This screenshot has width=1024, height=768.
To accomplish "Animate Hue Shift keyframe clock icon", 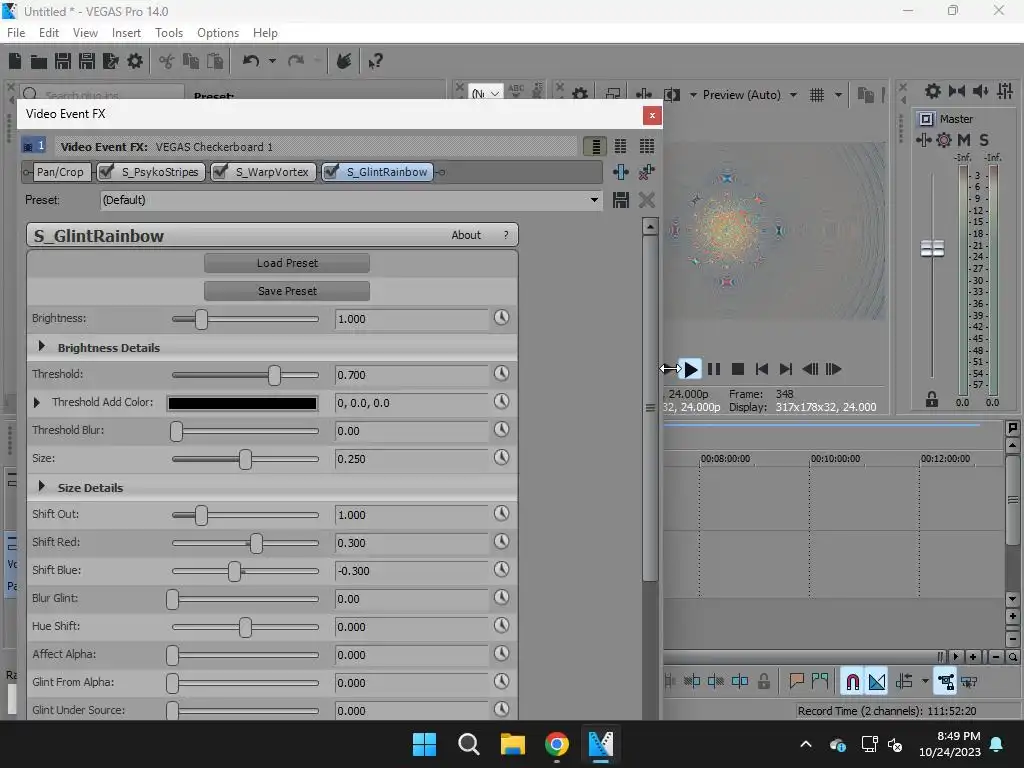I will (501, 625).
